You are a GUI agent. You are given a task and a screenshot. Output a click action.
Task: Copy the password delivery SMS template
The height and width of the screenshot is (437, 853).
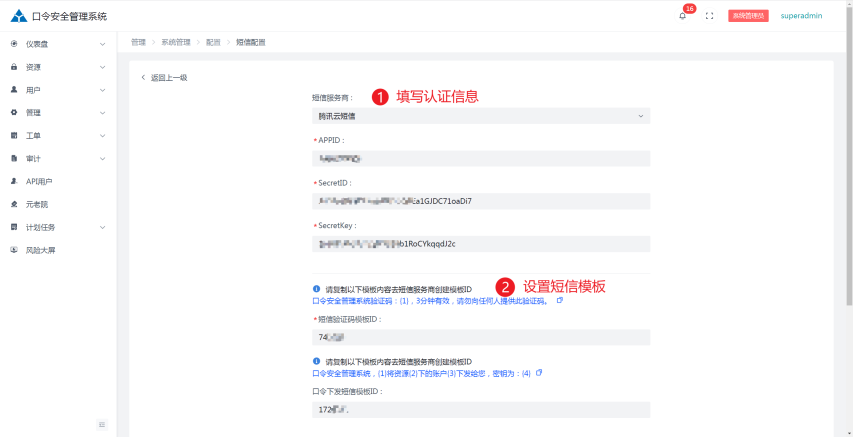(x=539, y=373)
